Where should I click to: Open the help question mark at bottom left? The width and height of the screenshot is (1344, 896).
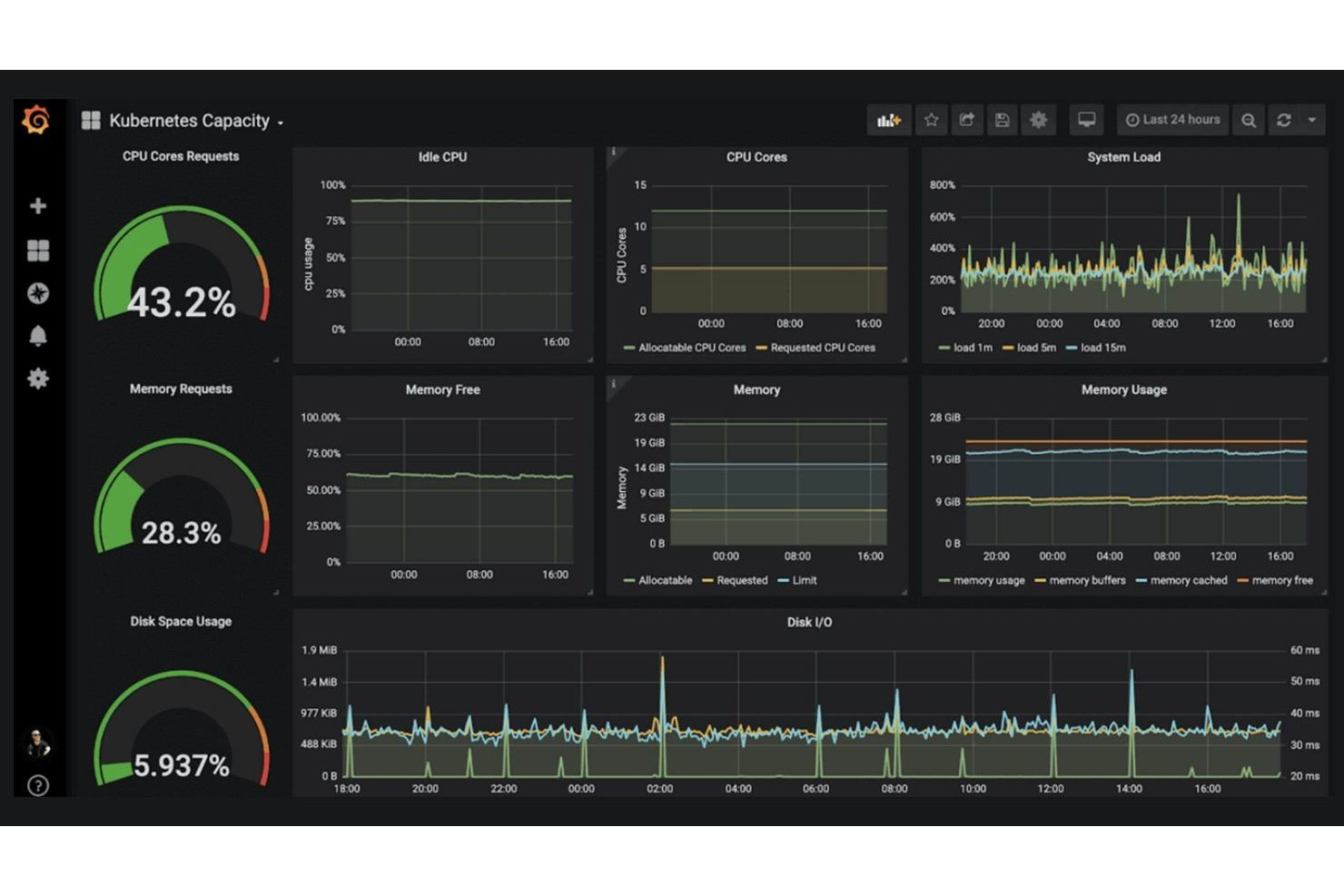point(37,784)
